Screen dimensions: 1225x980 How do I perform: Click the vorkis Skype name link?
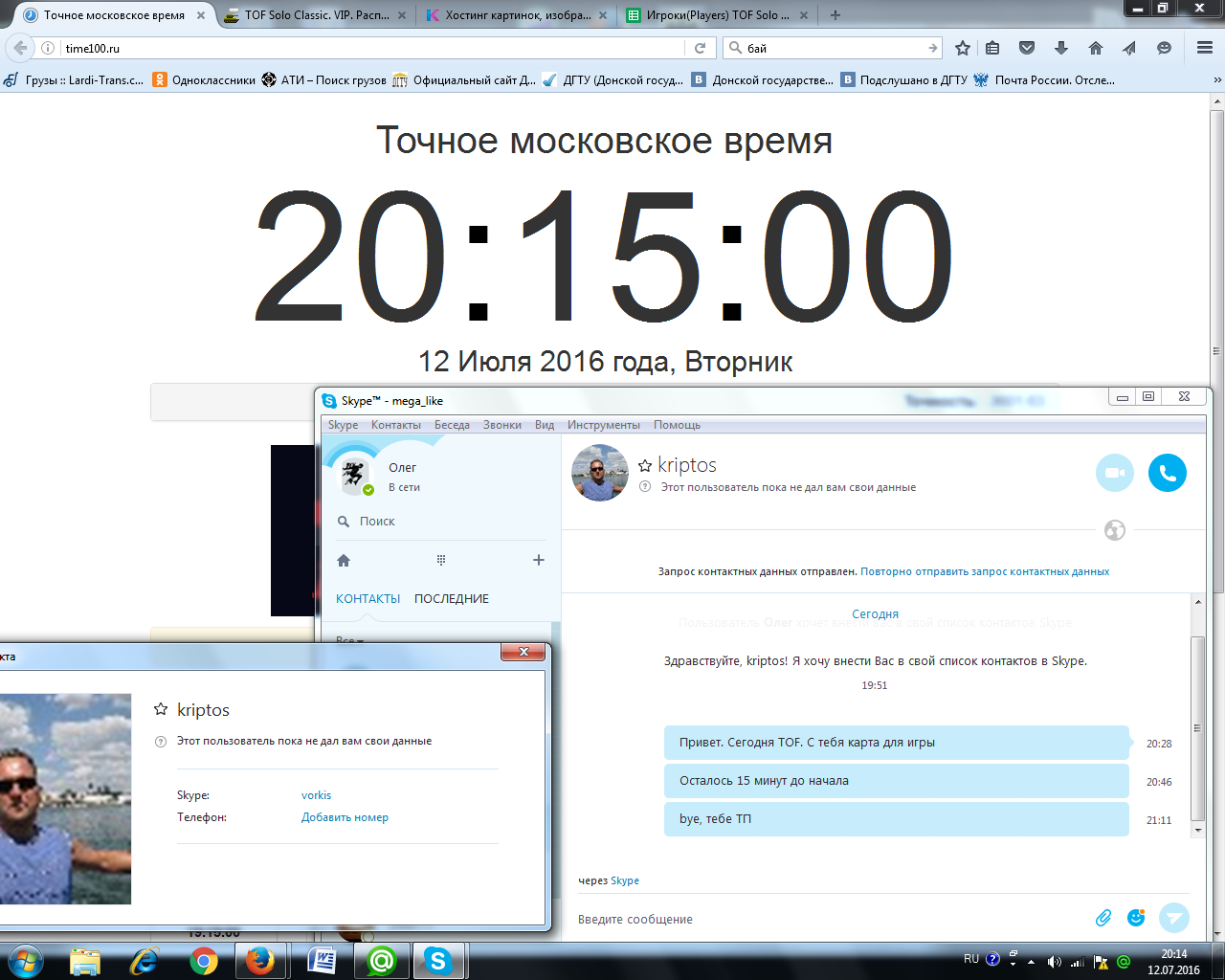coord(316,795)
